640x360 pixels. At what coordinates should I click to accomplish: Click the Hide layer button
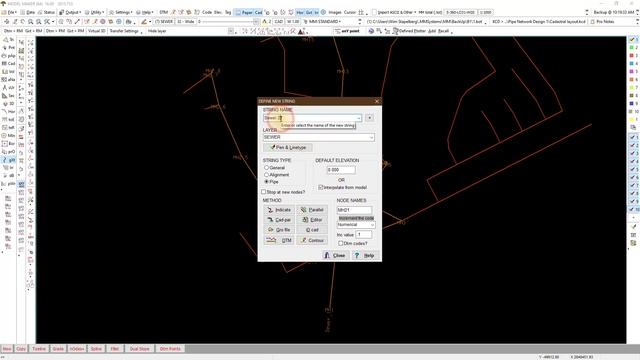click(157, 31)
